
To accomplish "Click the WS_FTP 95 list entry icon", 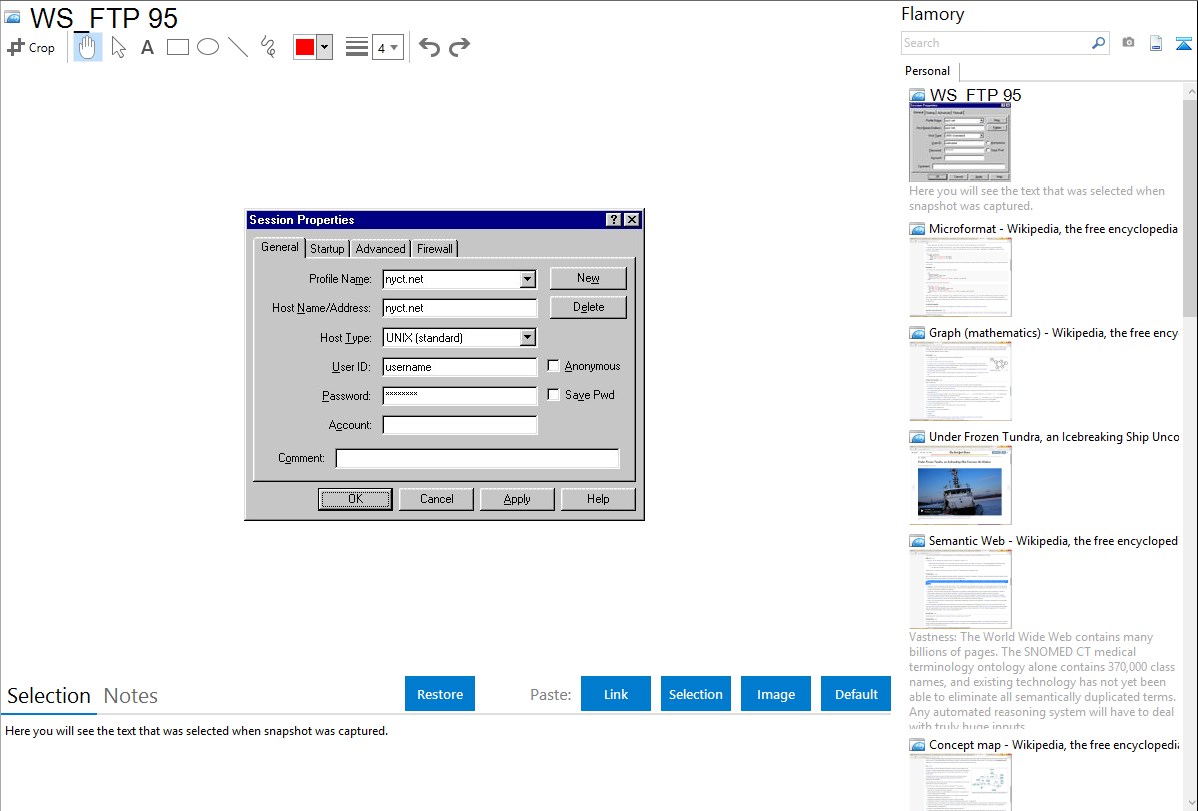I will 917,96.
